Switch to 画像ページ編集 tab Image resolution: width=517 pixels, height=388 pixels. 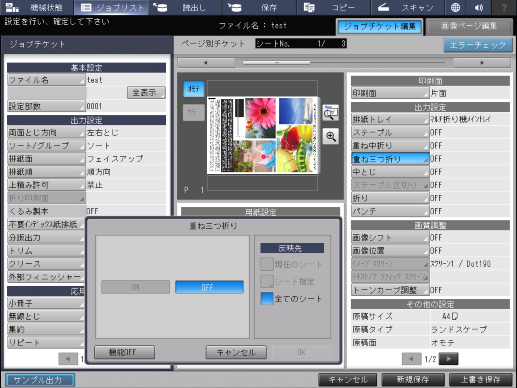tap(469, 26)
